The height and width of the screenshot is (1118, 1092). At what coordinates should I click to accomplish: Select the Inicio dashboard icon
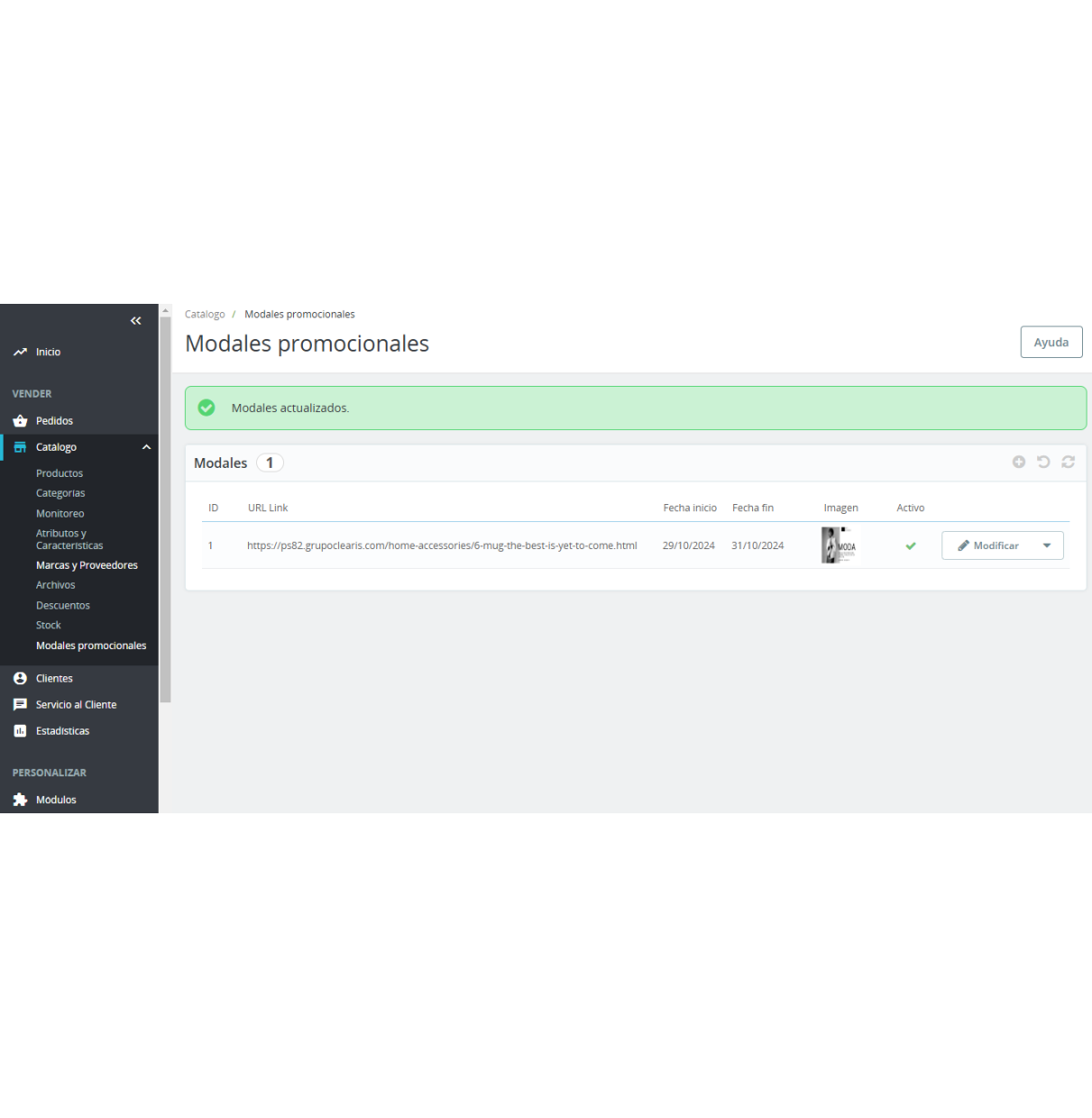21,352
